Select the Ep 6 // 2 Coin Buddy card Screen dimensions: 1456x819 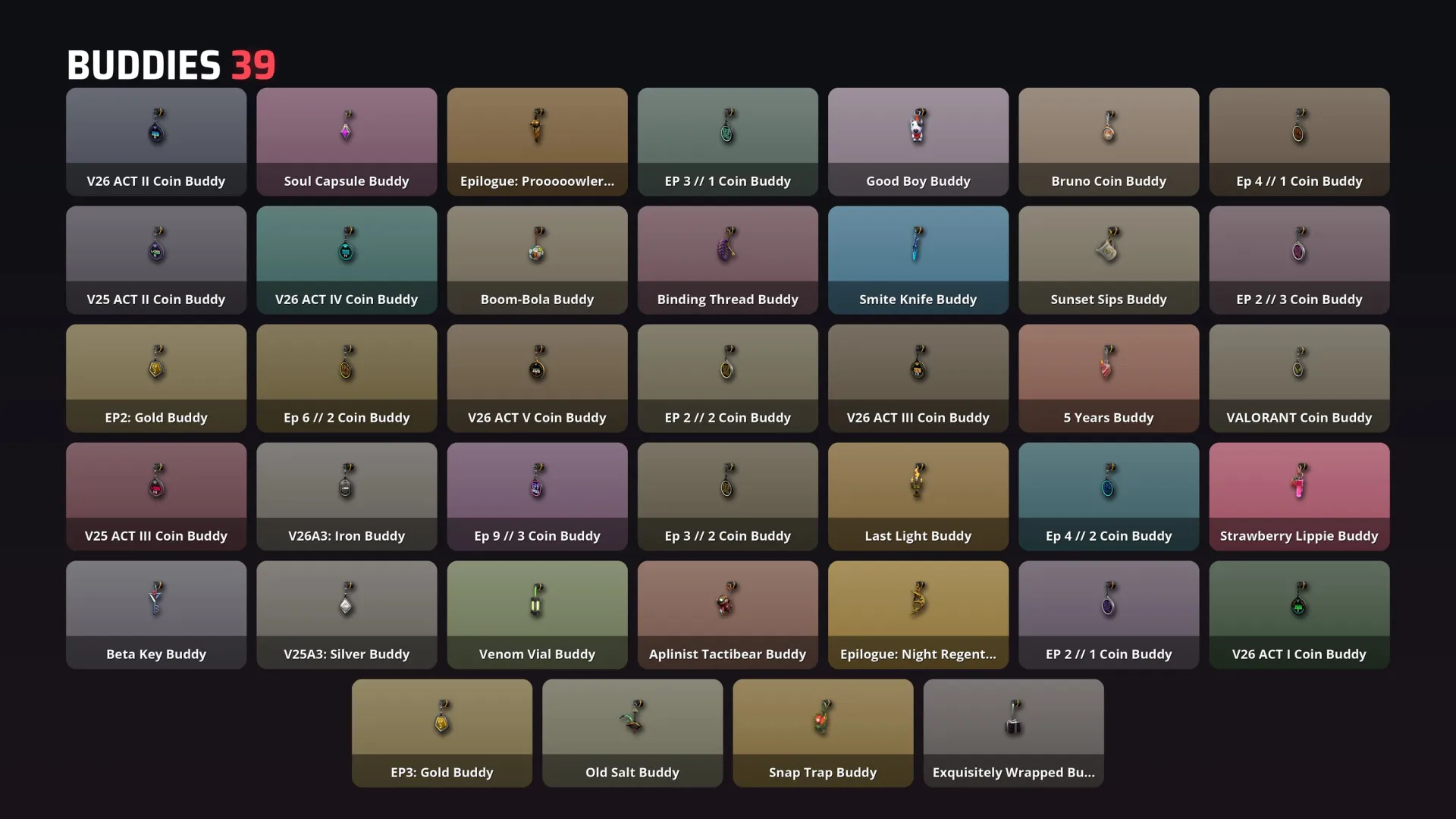(x=347, y=378)
